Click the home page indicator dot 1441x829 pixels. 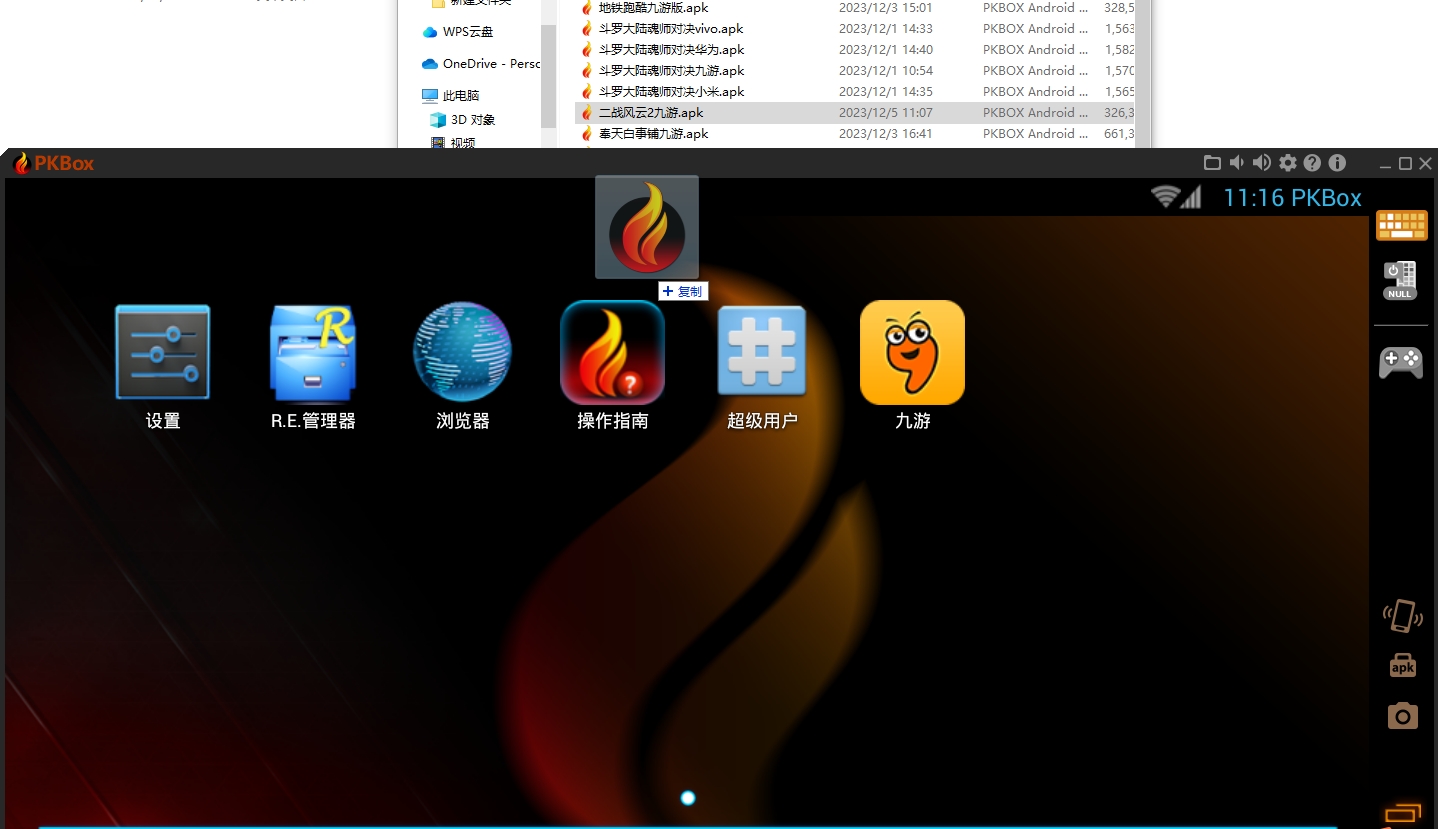[688, 798]
